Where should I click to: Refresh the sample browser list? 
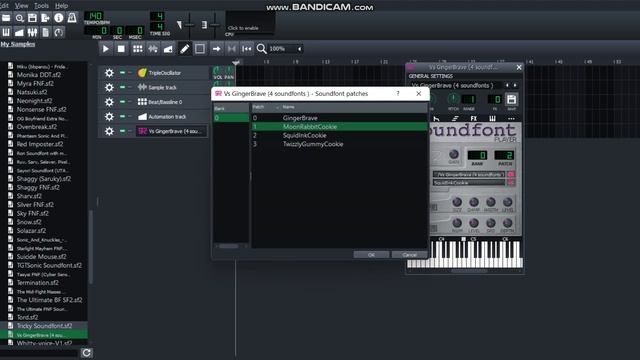pyautogui.click(x=87, y=353)
